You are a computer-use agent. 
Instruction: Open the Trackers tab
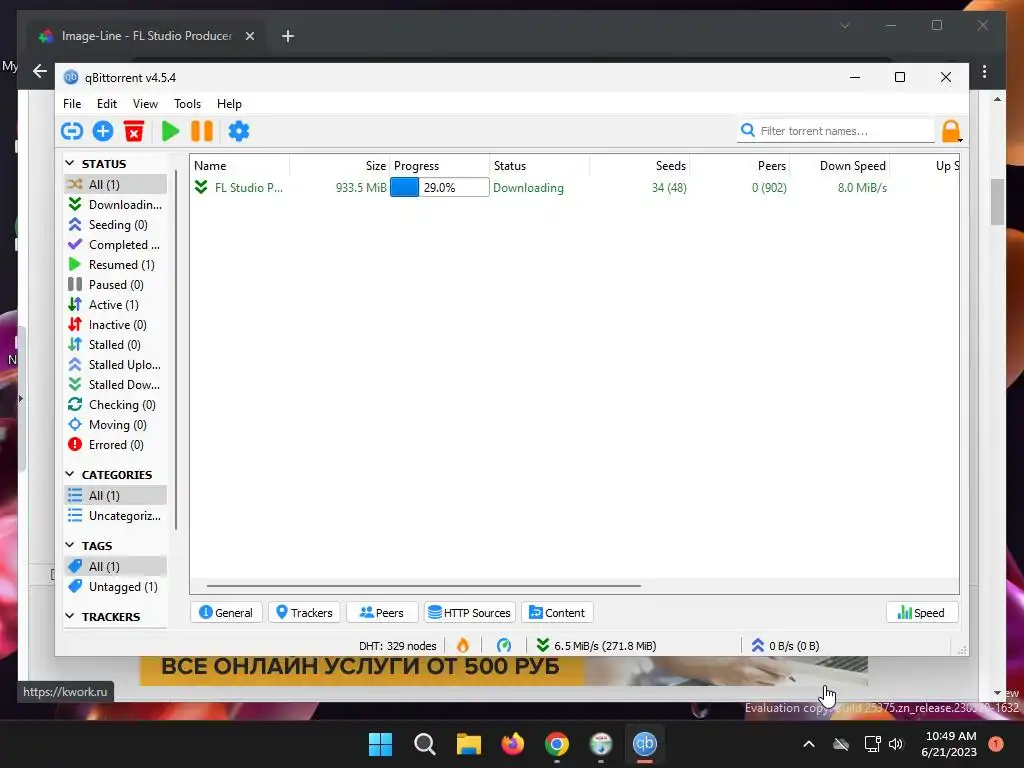pyautogui.click(x=304, y=613)
